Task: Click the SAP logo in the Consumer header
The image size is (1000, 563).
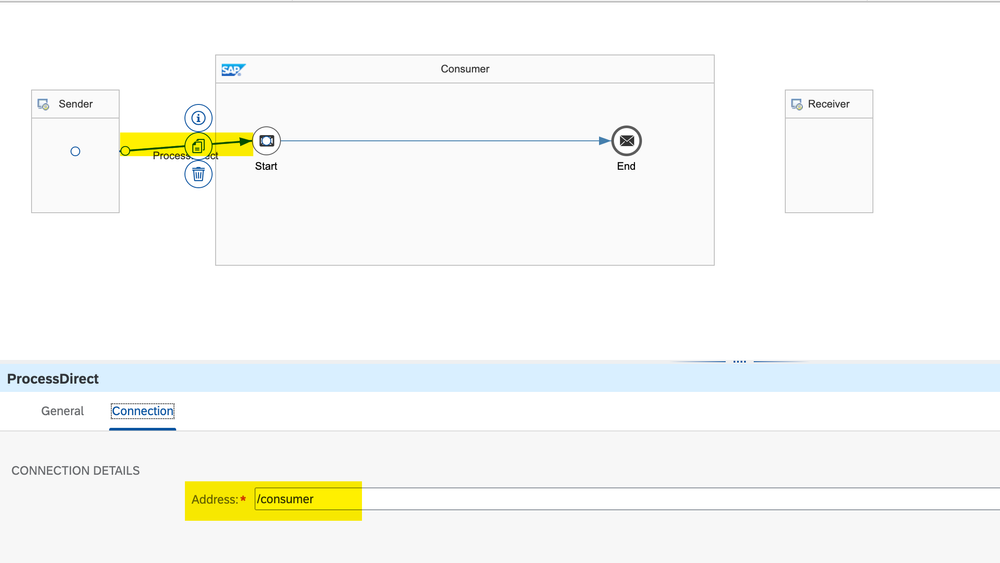Action: tap(233, 70)
